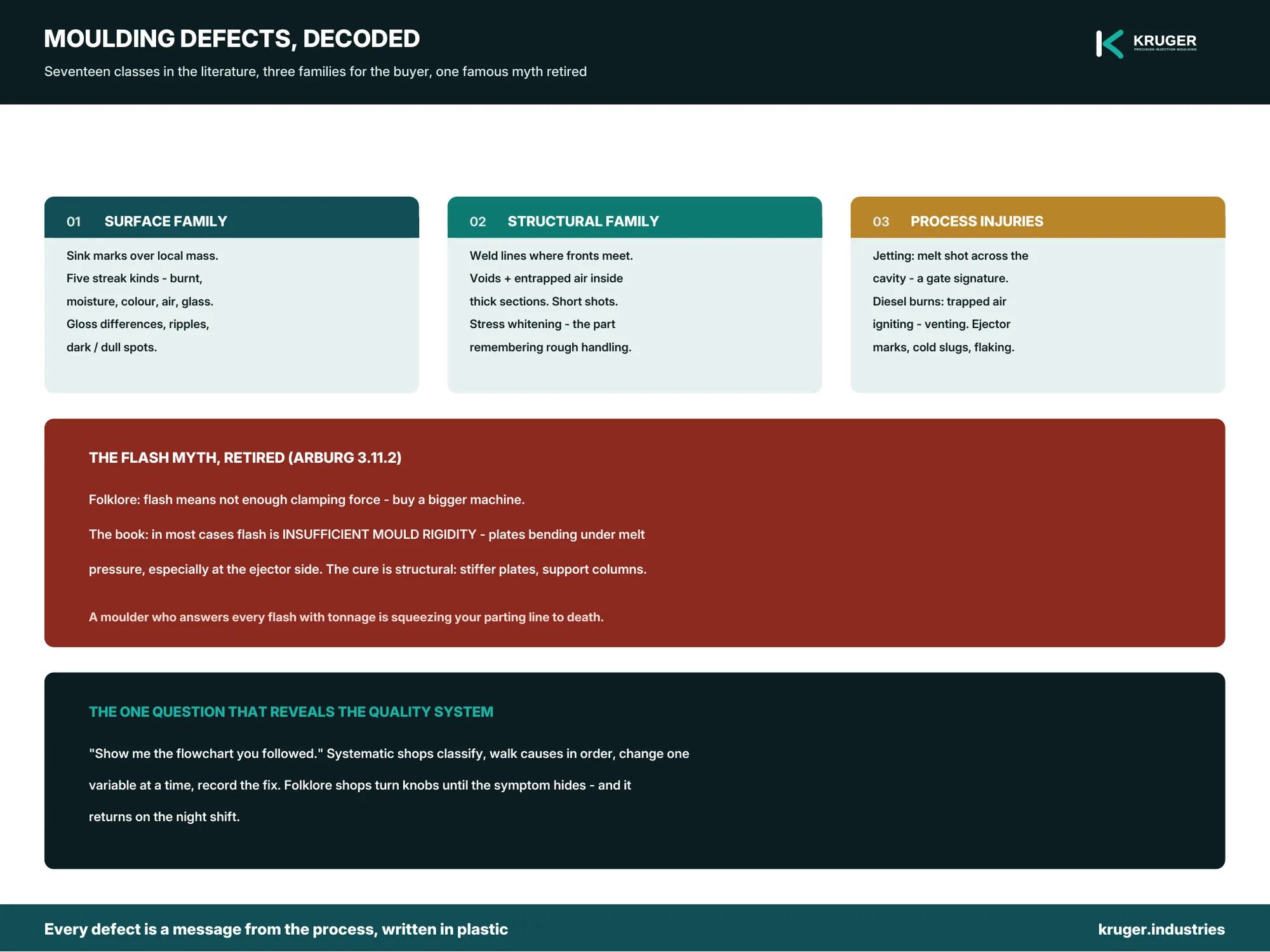Select heading 'THE ONE QUESTION THAT REVEALS THE QUALITY SYSTEM'

[291, 712]
